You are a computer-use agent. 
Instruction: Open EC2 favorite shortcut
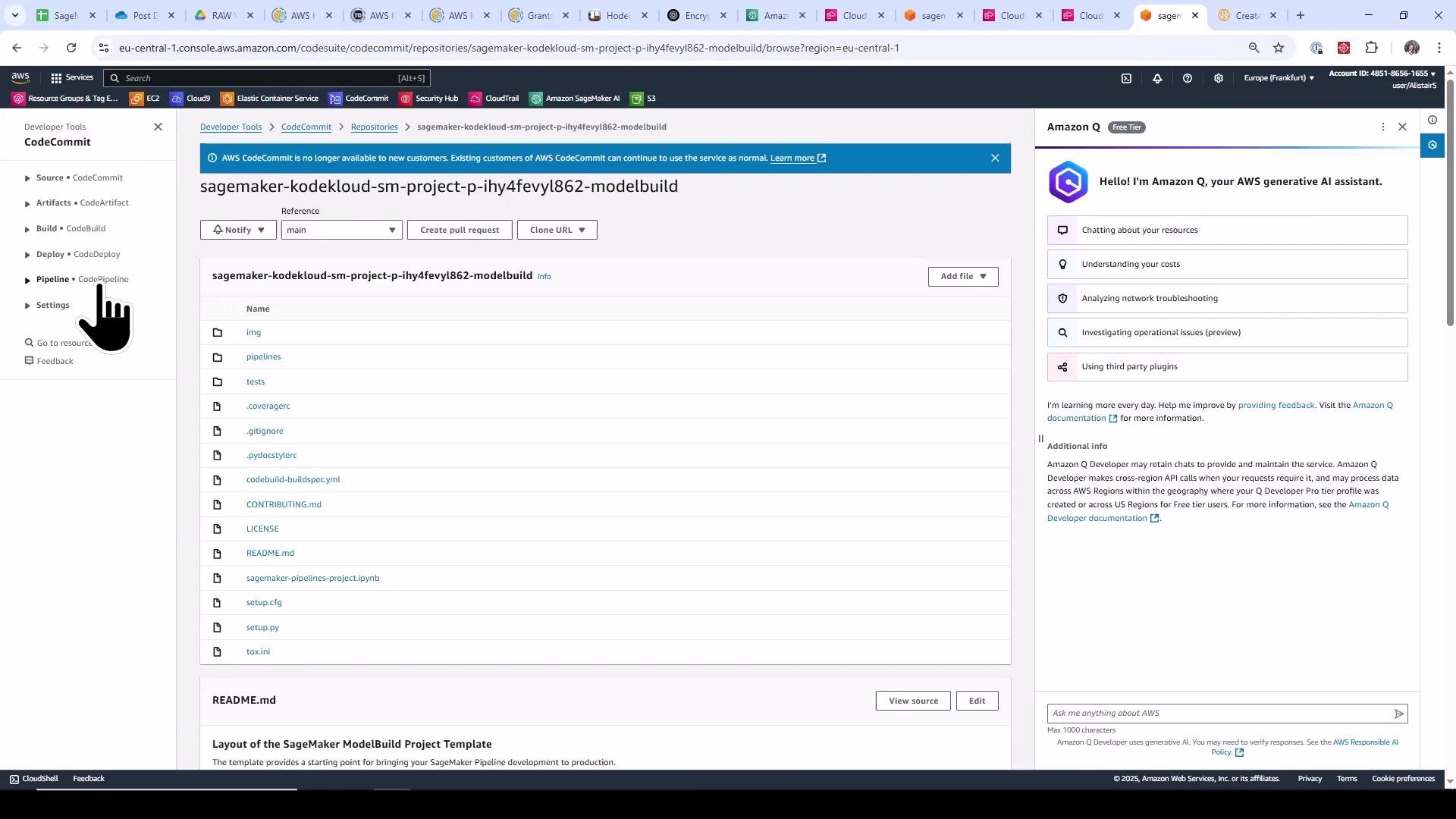click(145, 99)
